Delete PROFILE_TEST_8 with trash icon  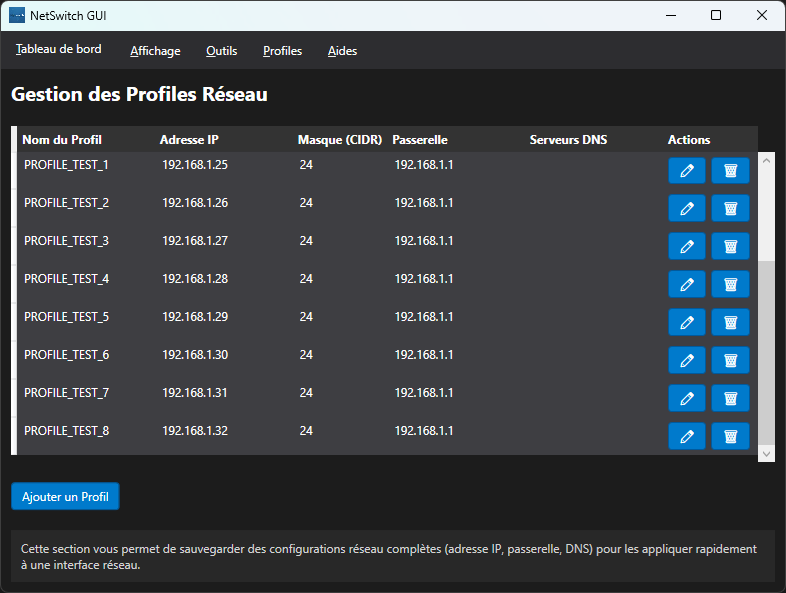730,436
